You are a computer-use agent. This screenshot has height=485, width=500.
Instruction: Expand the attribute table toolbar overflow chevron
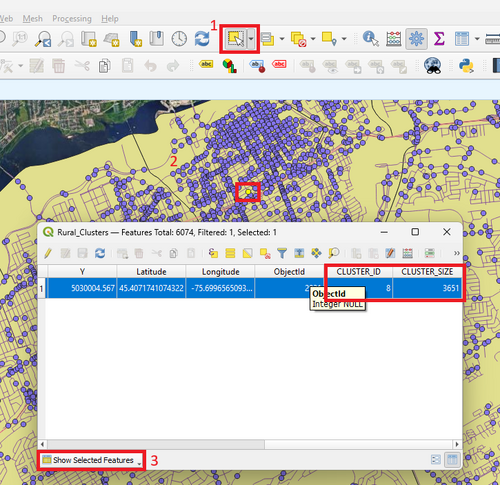click(457, 253)
